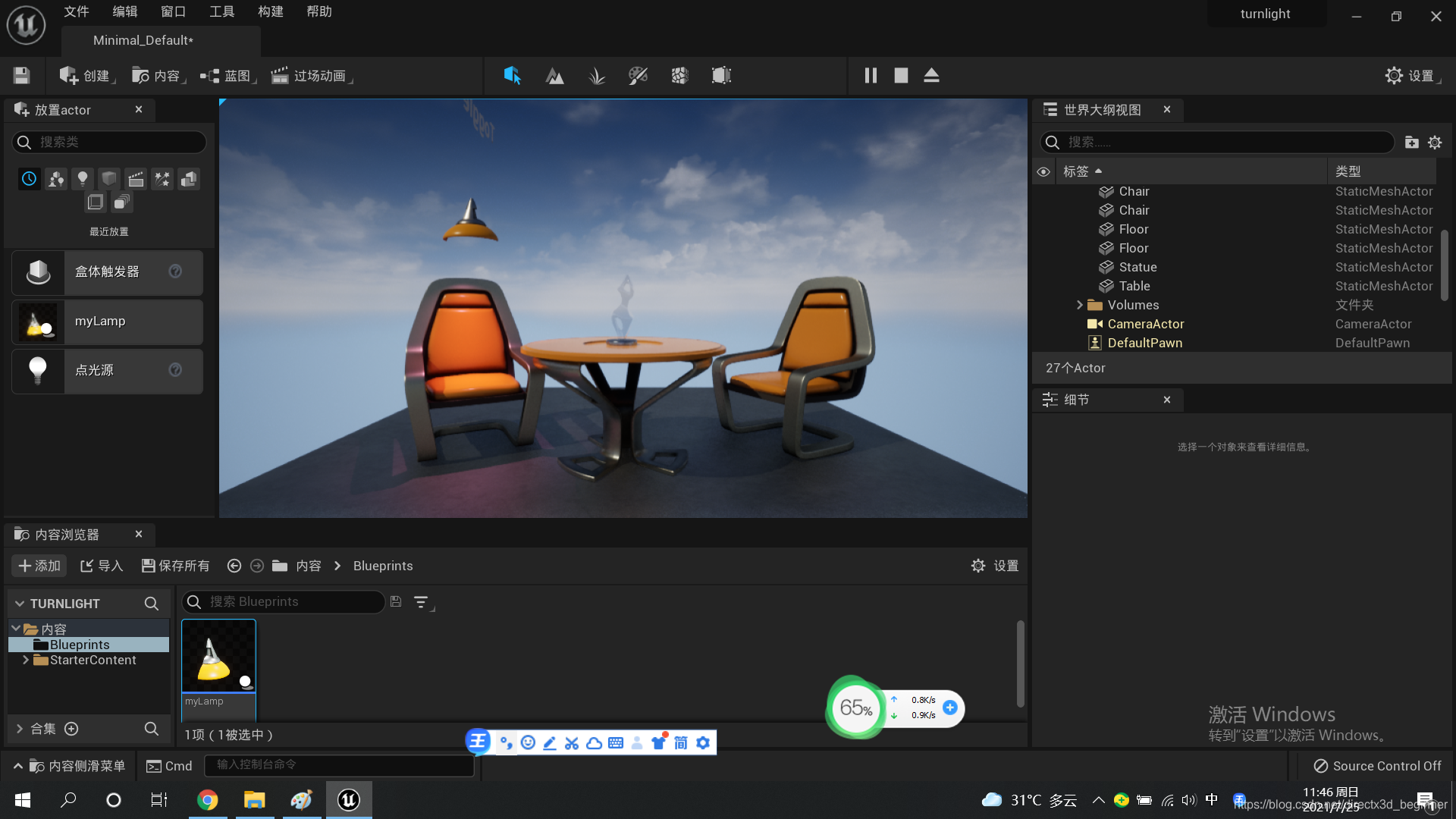The width and height of the screenshot is (1456, 819).
Task: Click the save level disk icon
Action: point(21,76)
